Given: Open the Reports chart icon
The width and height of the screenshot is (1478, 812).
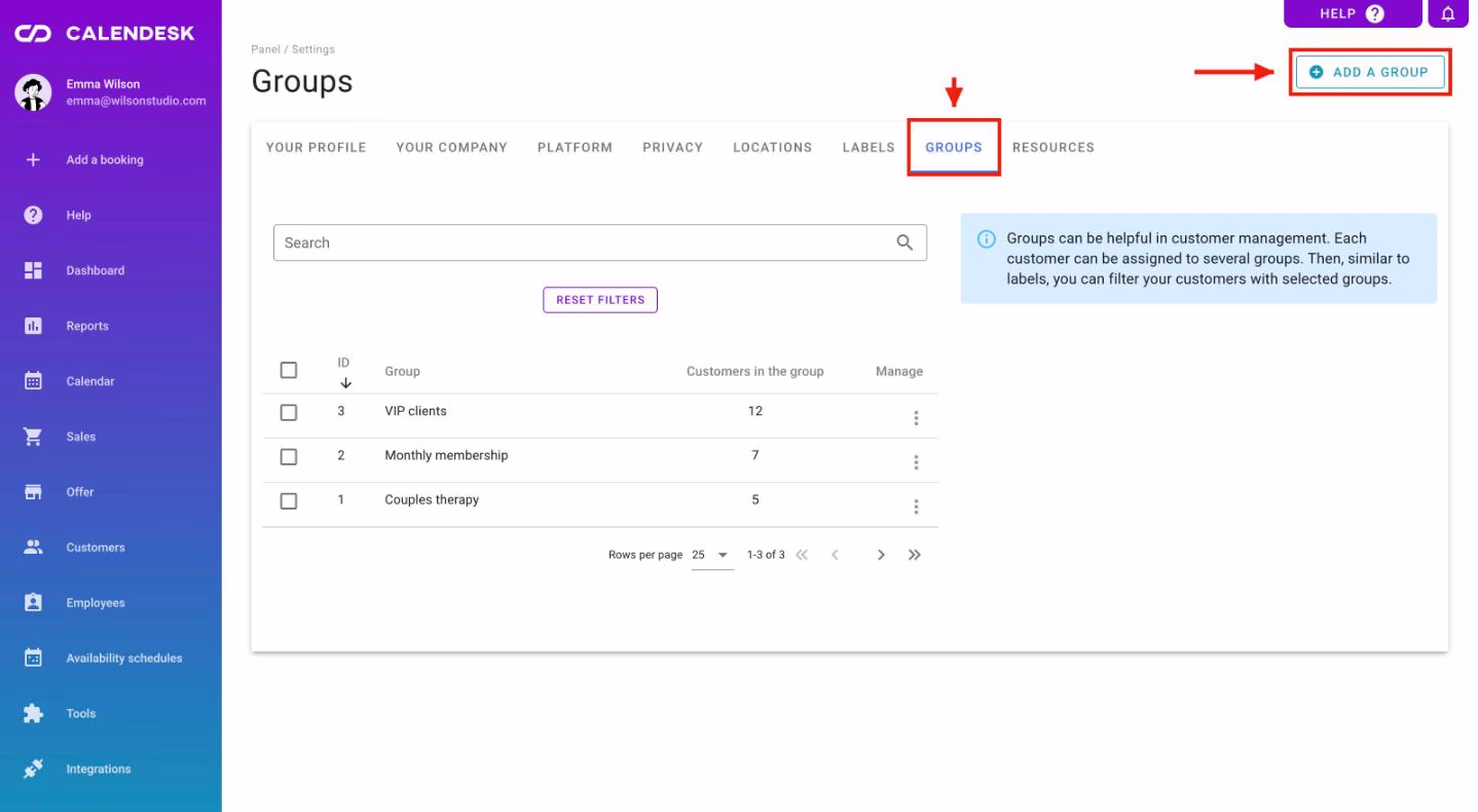Looking at the screenshot, I should tap(33, 326).
